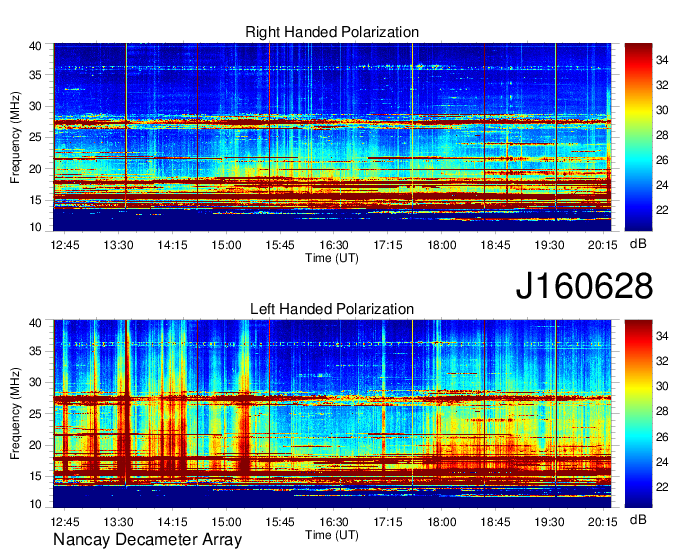
Task: Click the 16:30 time tick of Right Handed plot
Action: pos(334,245)
